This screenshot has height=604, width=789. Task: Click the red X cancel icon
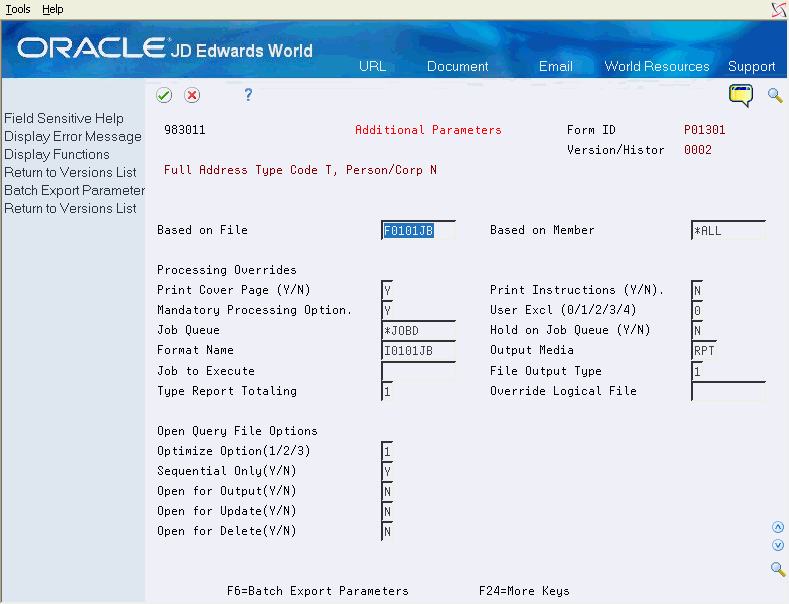point(192,95)
